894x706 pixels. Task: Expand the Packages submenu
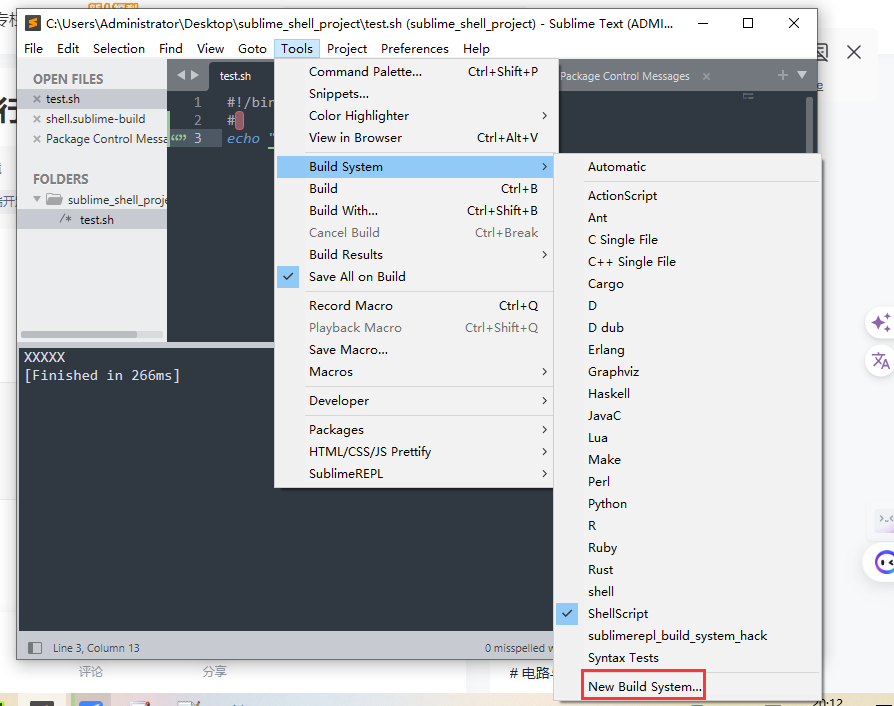(415, 430)
